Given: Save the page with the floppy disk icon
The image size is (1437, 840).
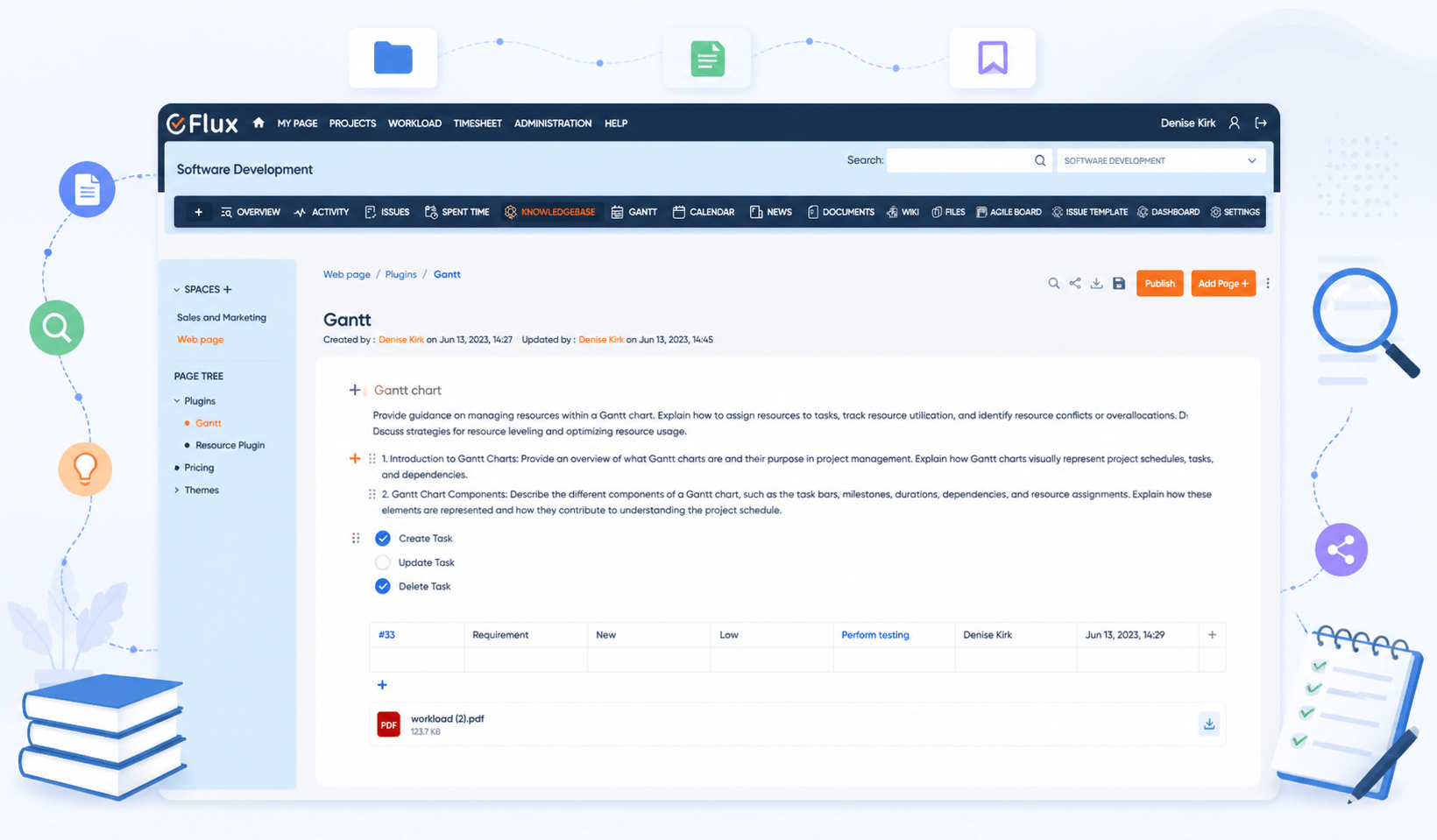Looking at the screenshot, I should pos(1119,283).
